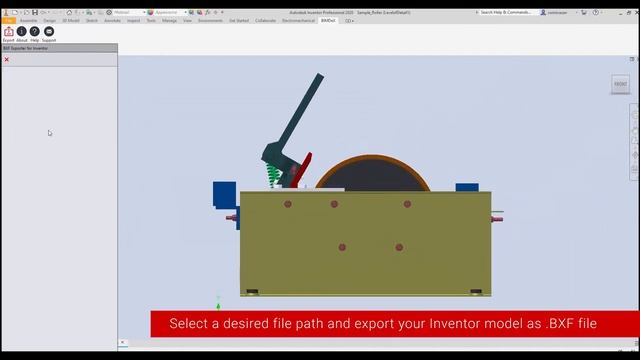Click the Home icon in quick access toolbar
The width and height of the screenshot is (640, 360).
coord(69,13)
